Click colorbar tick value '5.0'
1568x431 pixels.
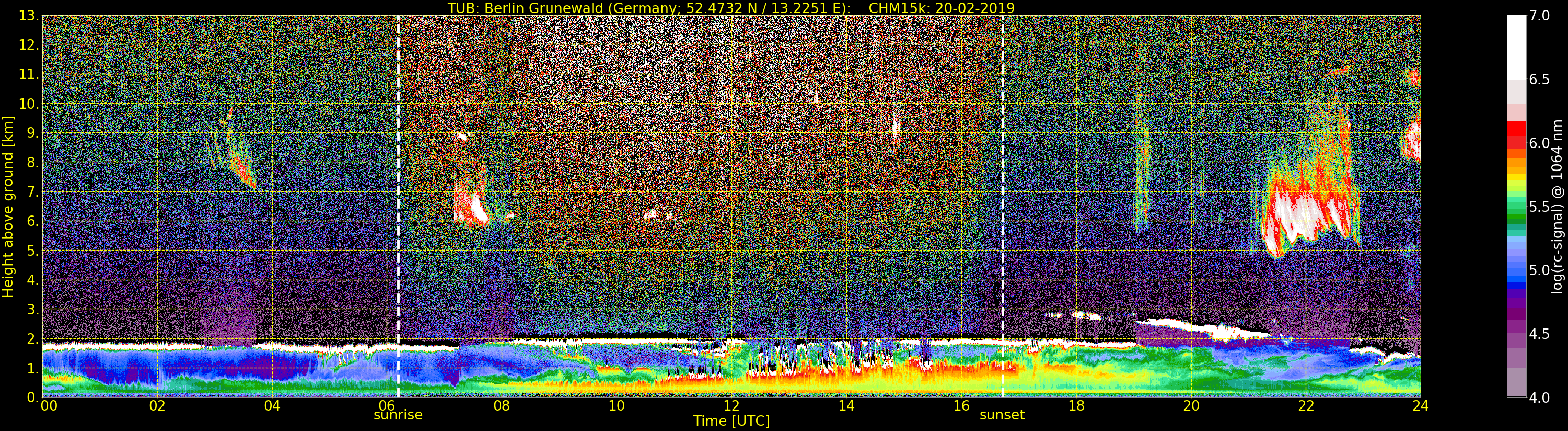click(1539, 270)
